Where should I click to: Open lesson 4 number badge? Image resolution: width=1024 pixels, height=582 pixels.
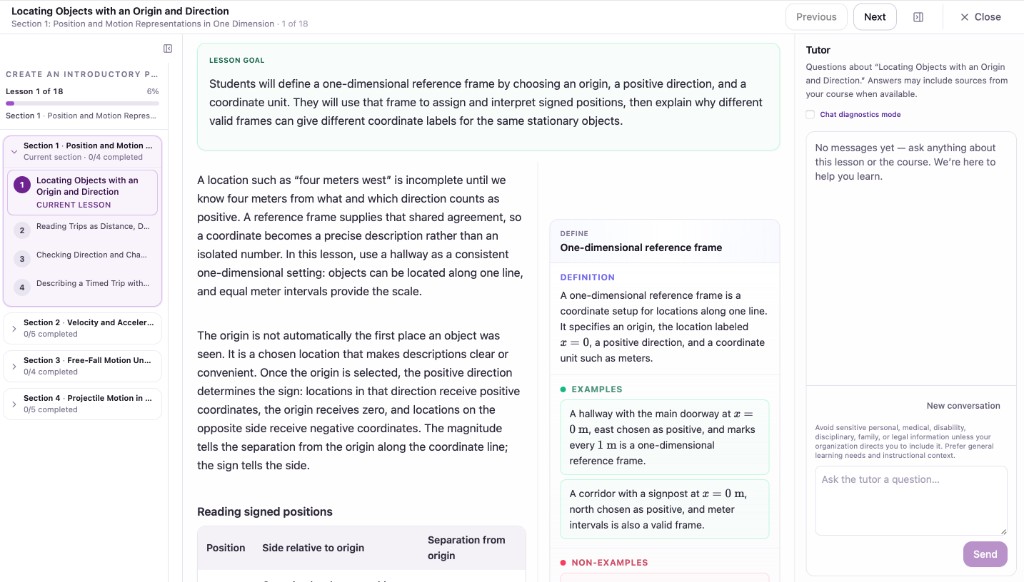click(22, 287)
